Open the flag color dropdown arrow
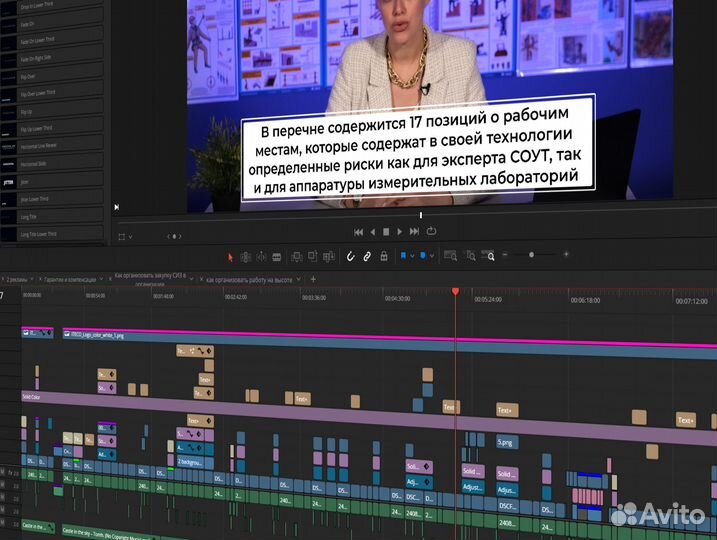This screenshot has height=540, width=717. (x=411, y=257)
